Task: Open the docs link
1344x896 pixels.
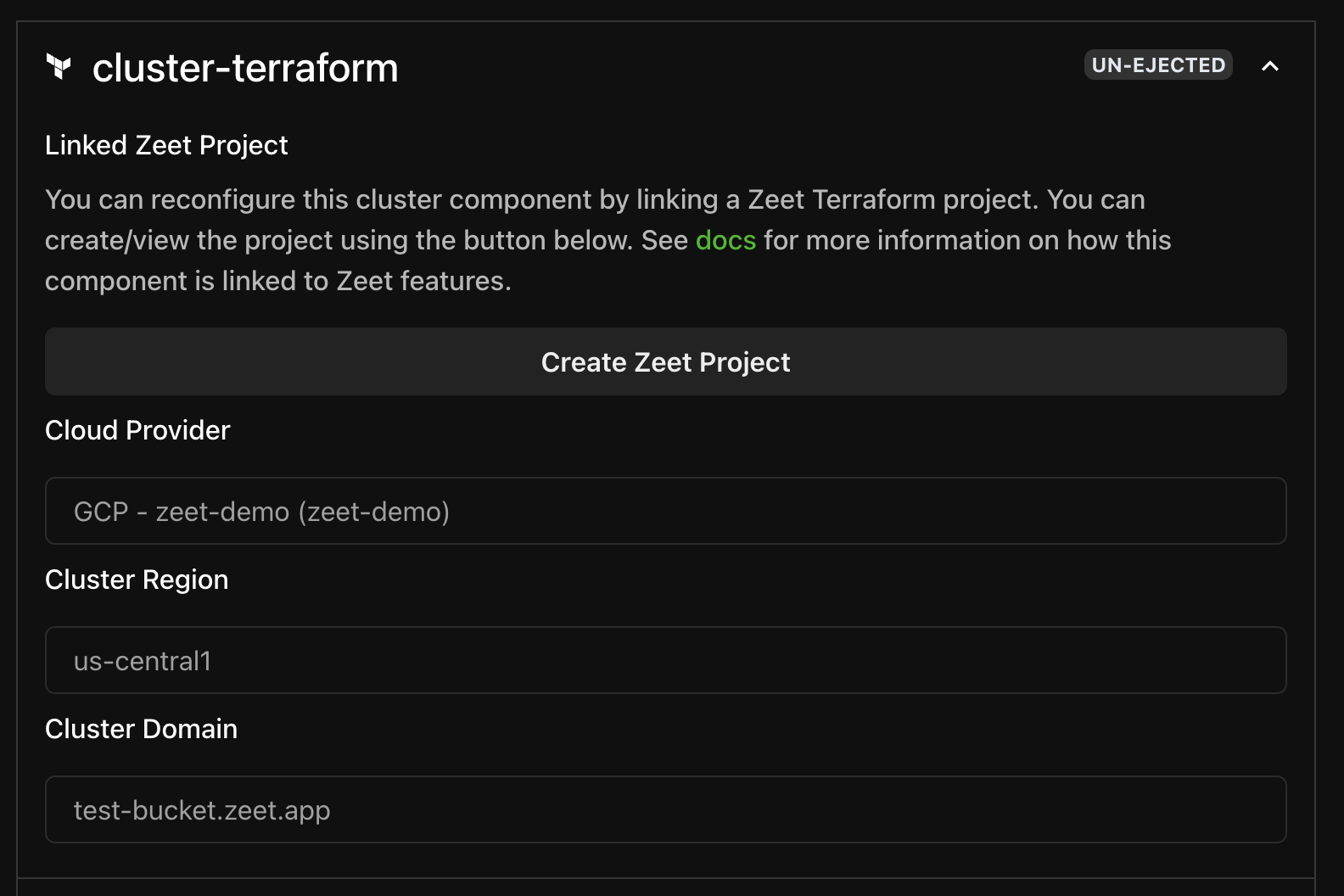Action: tap(725, 240)
